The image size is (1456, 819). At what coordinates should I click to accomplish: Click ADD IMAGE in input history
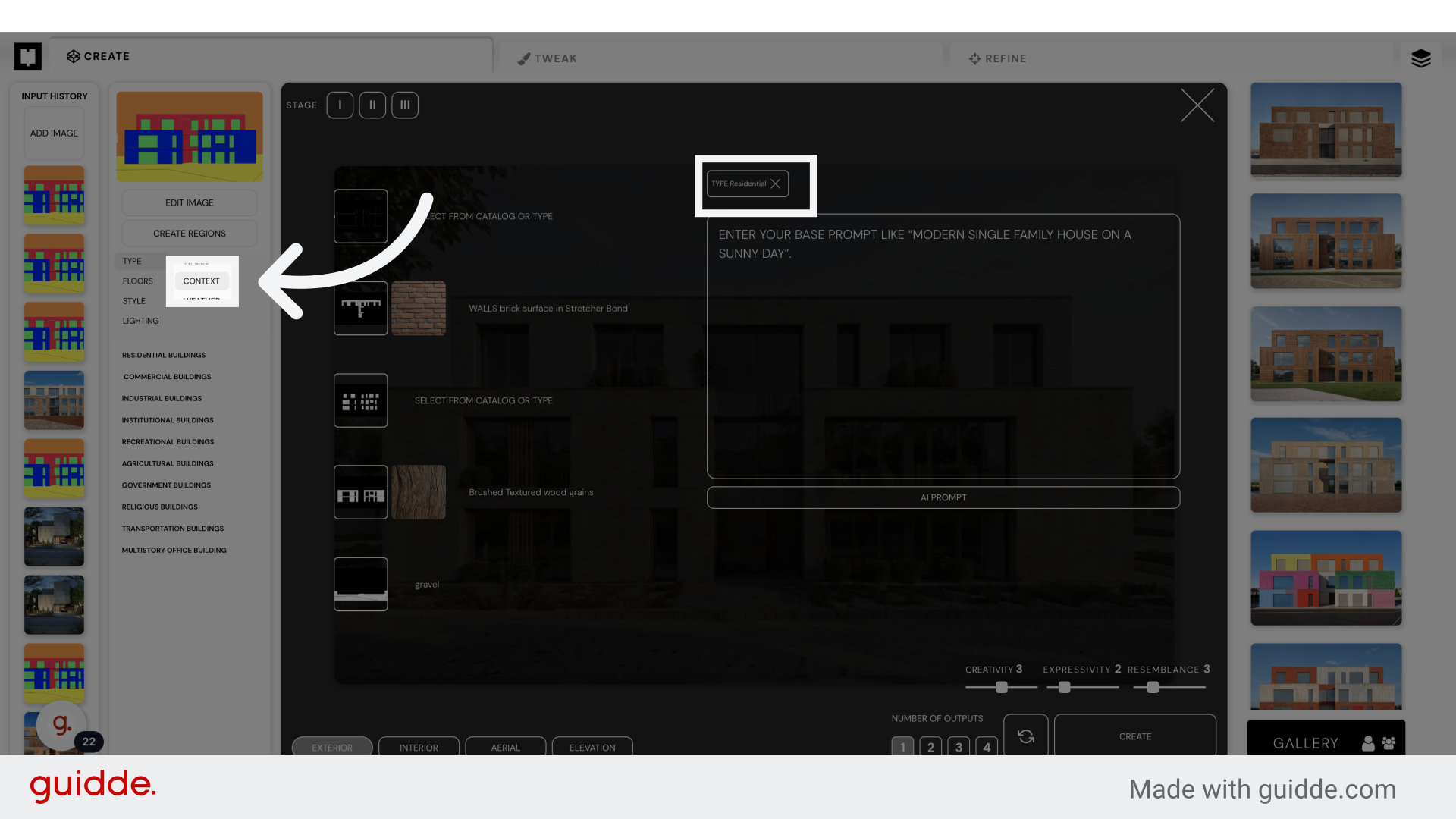click(x=54, y=133)
